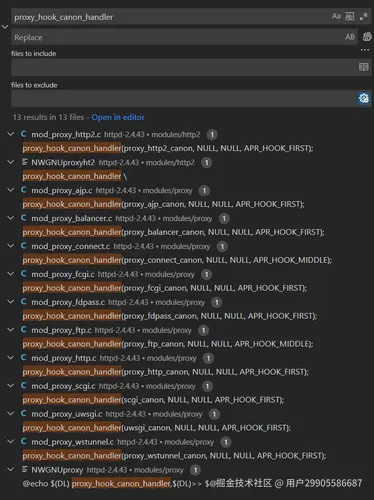Collapse mod_proxy_ftp.c result group

(11, 330)
